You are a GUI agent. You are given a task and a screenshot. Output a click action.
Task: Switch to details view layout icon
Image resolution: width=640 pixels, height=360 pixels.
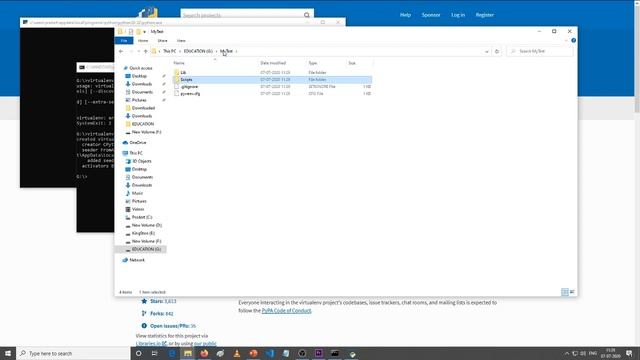[565, 292]
